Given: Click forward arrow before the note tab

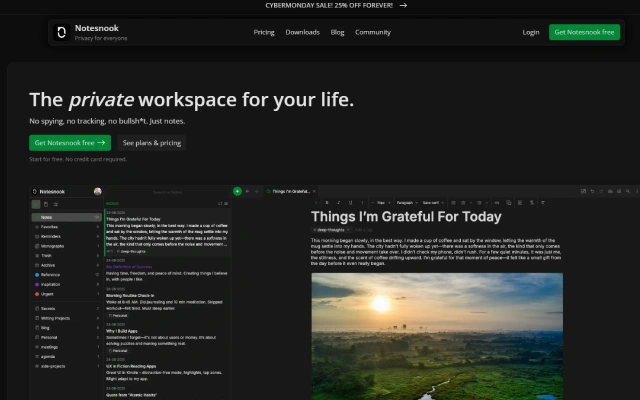Looking at the screenshot, I should pos(256,191).
